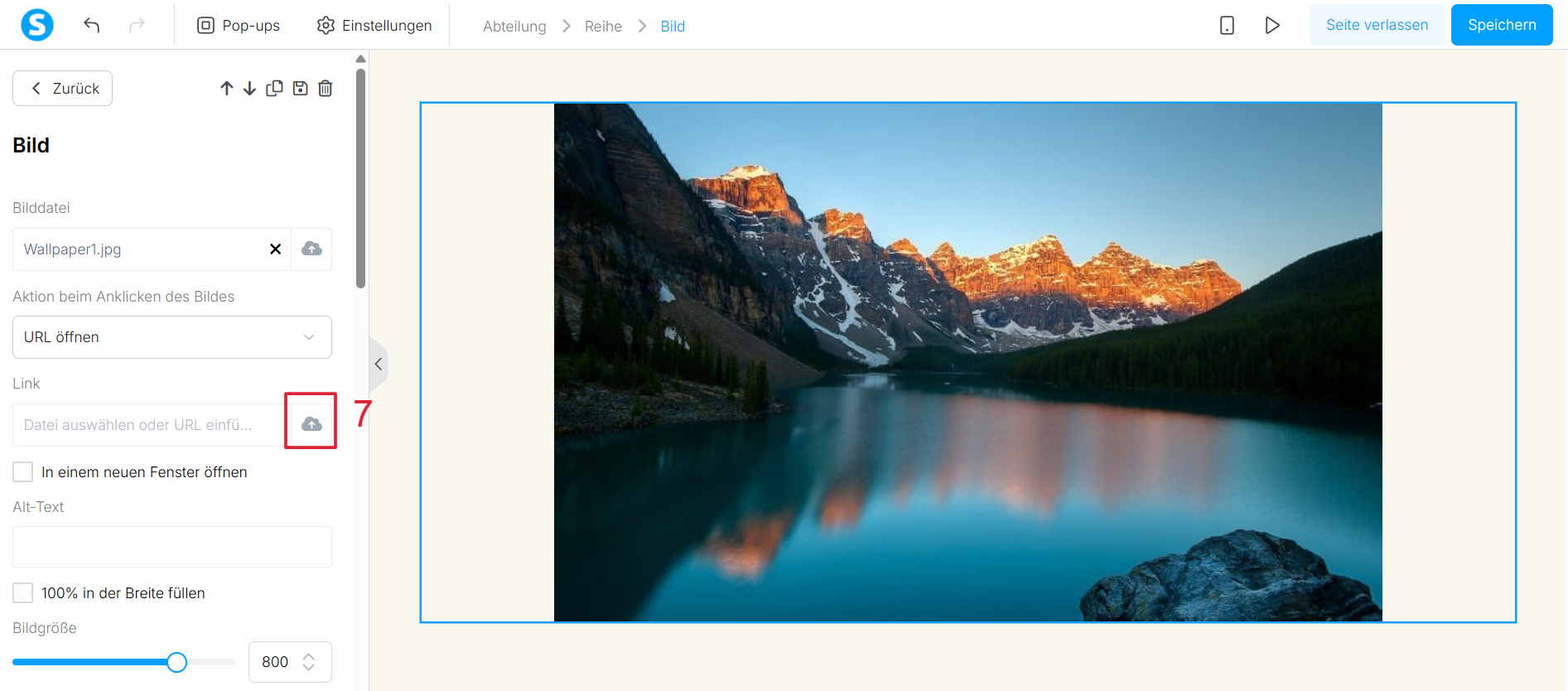Upload new Bilddatei via cloud icon

coord(311,249)
